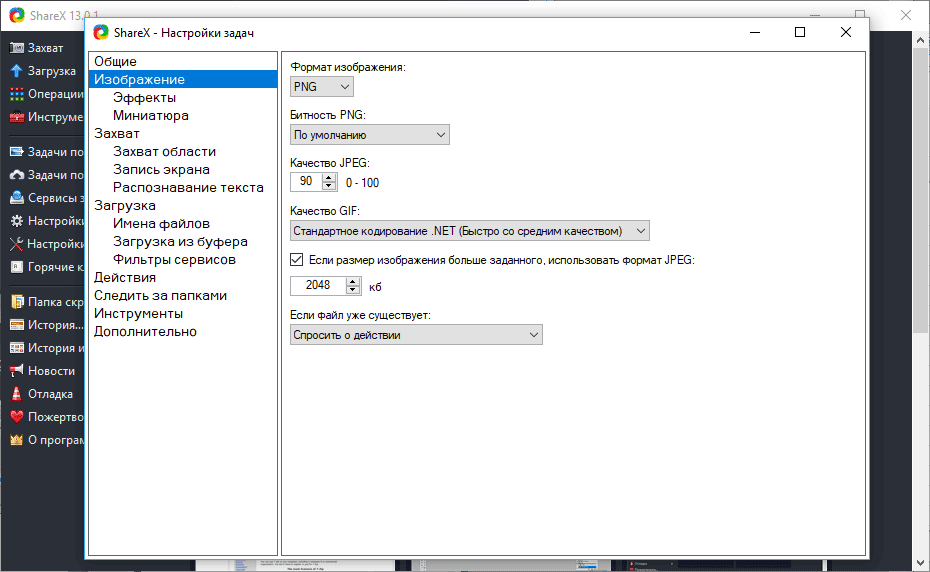Minimize the task settings window
This screenshot has height=572, width=930.
pos(754,32)
